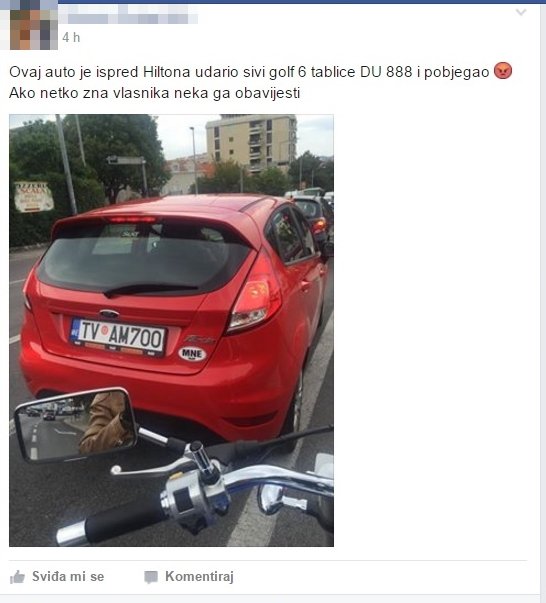Click the motorcycle mirror in the photo
546x603 pixels.
(x=76, y=424)
